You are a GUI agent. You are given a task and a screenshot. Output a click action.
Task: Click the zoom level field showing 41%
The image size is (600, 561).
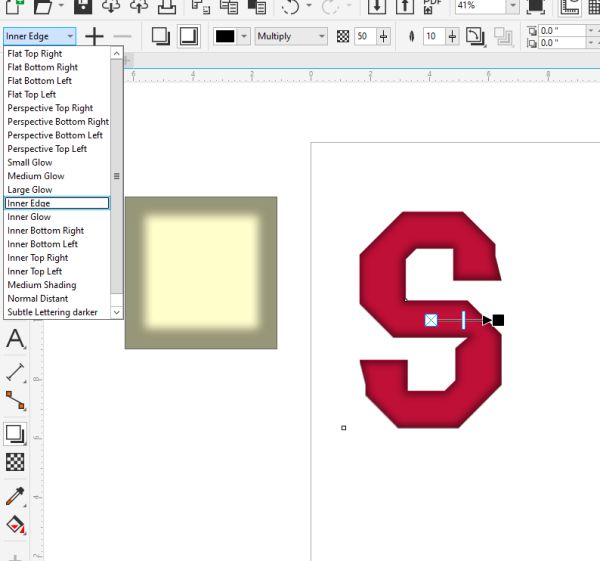point(480,6)
